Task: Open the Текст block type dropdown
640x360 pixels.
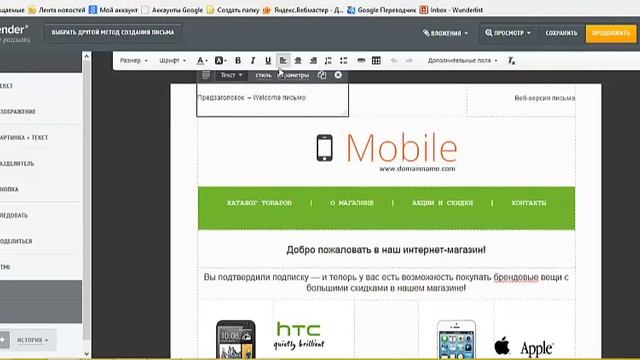Action: tap(231, 75)
